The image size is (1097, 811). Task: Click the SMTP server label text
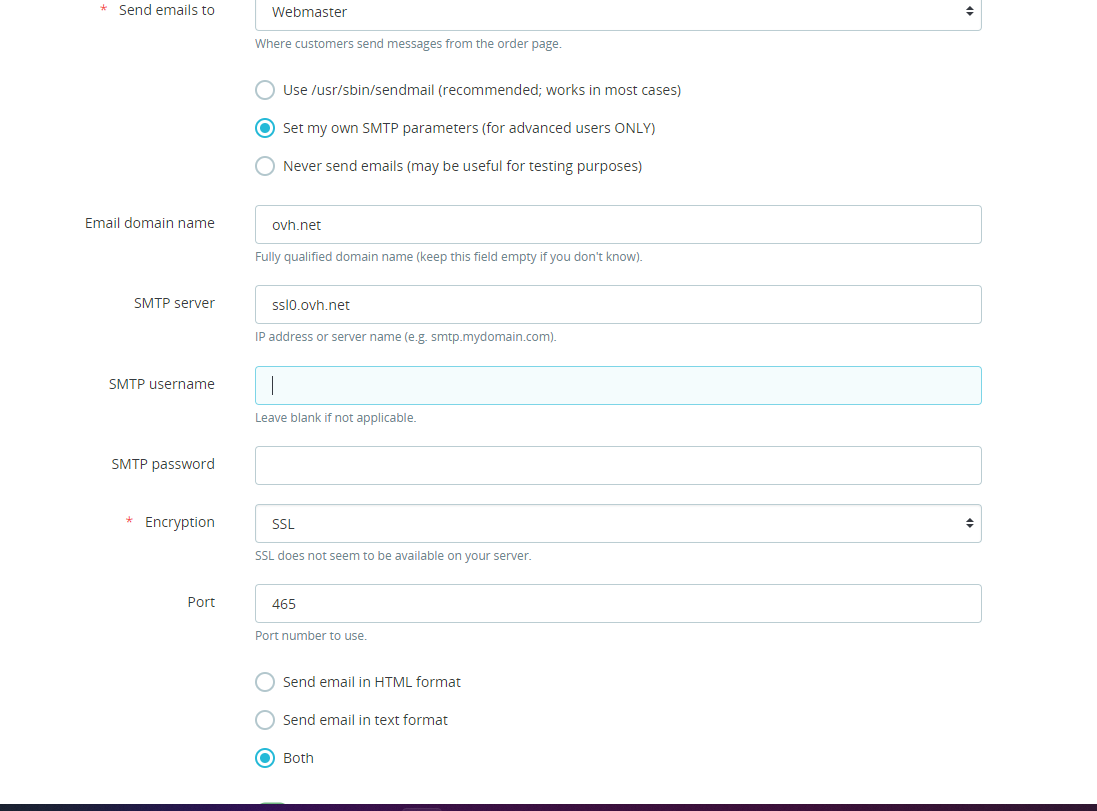coord(174,303)
